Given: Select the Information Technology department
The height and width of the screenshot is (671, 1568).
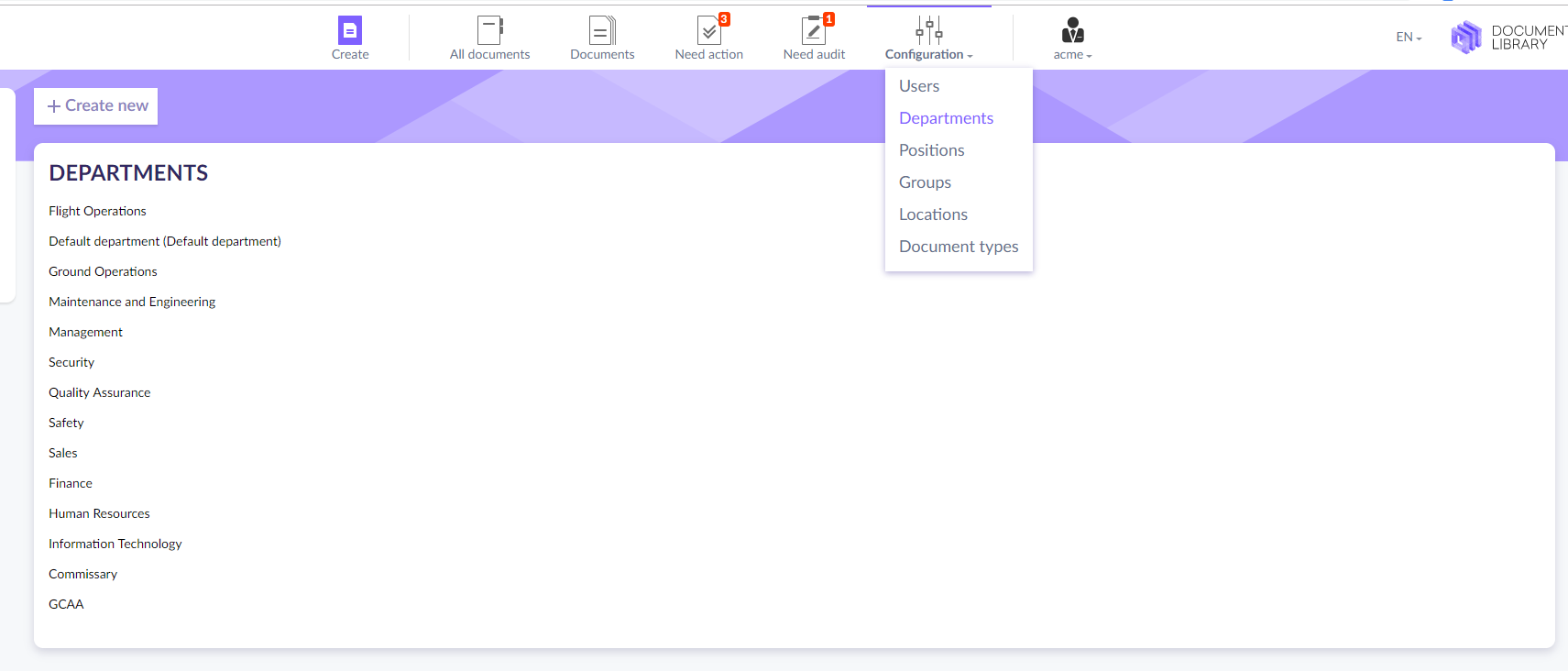Looking at the screenshot, I should [x=115, y=544].
